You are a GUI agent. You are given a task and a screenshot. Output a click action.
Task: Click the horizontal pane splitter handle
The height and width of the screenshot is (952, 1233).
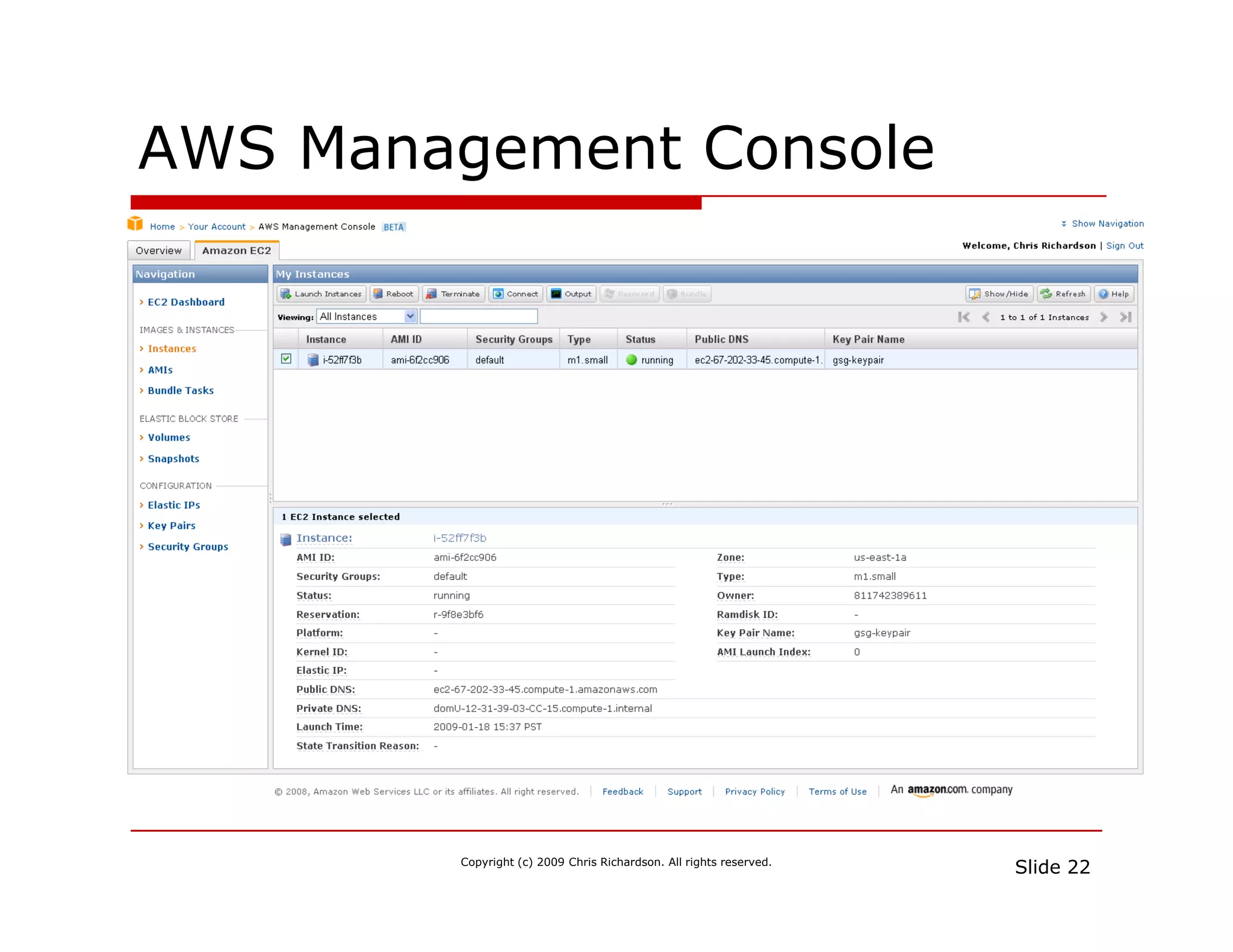pyautogui.click(x=667, y=504)
